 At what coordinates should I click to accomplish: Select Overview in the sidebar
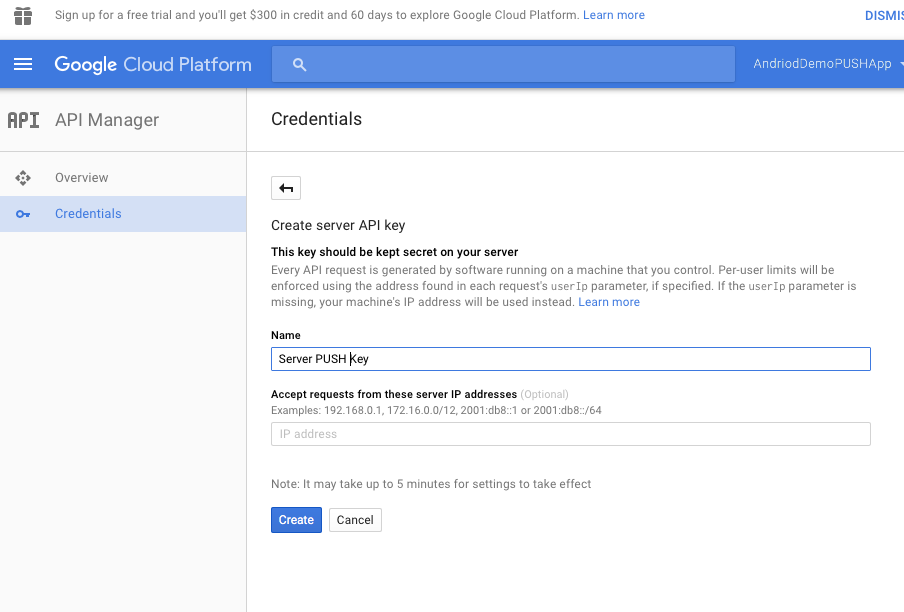click(x=82, y=178)
